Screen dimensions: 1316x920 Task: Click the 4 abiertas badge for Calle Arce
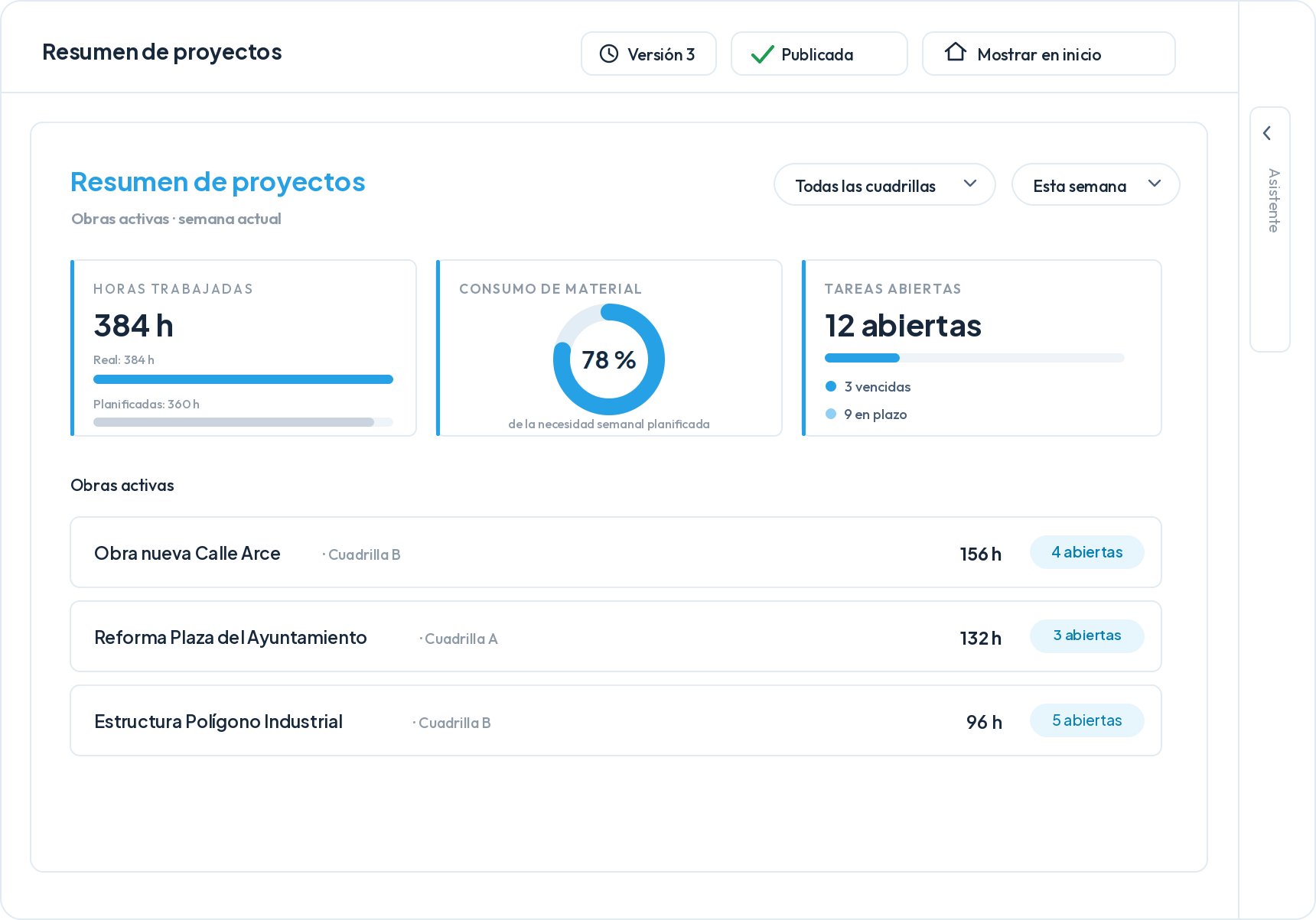click(x=1087, y=552)
